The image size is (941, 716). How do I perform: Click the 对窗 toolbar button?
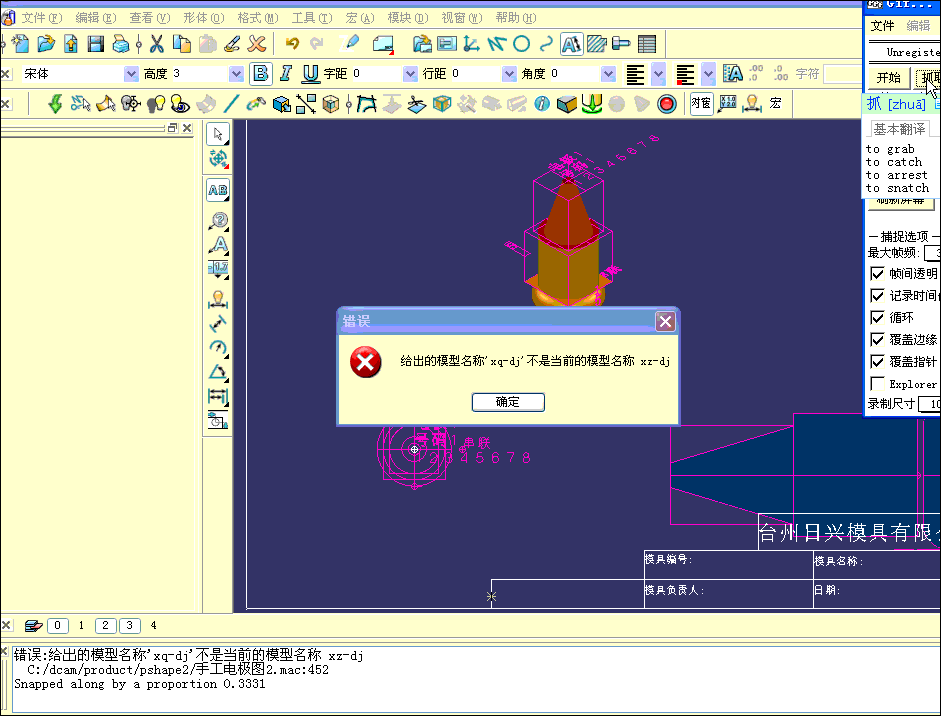click(701, 104)
